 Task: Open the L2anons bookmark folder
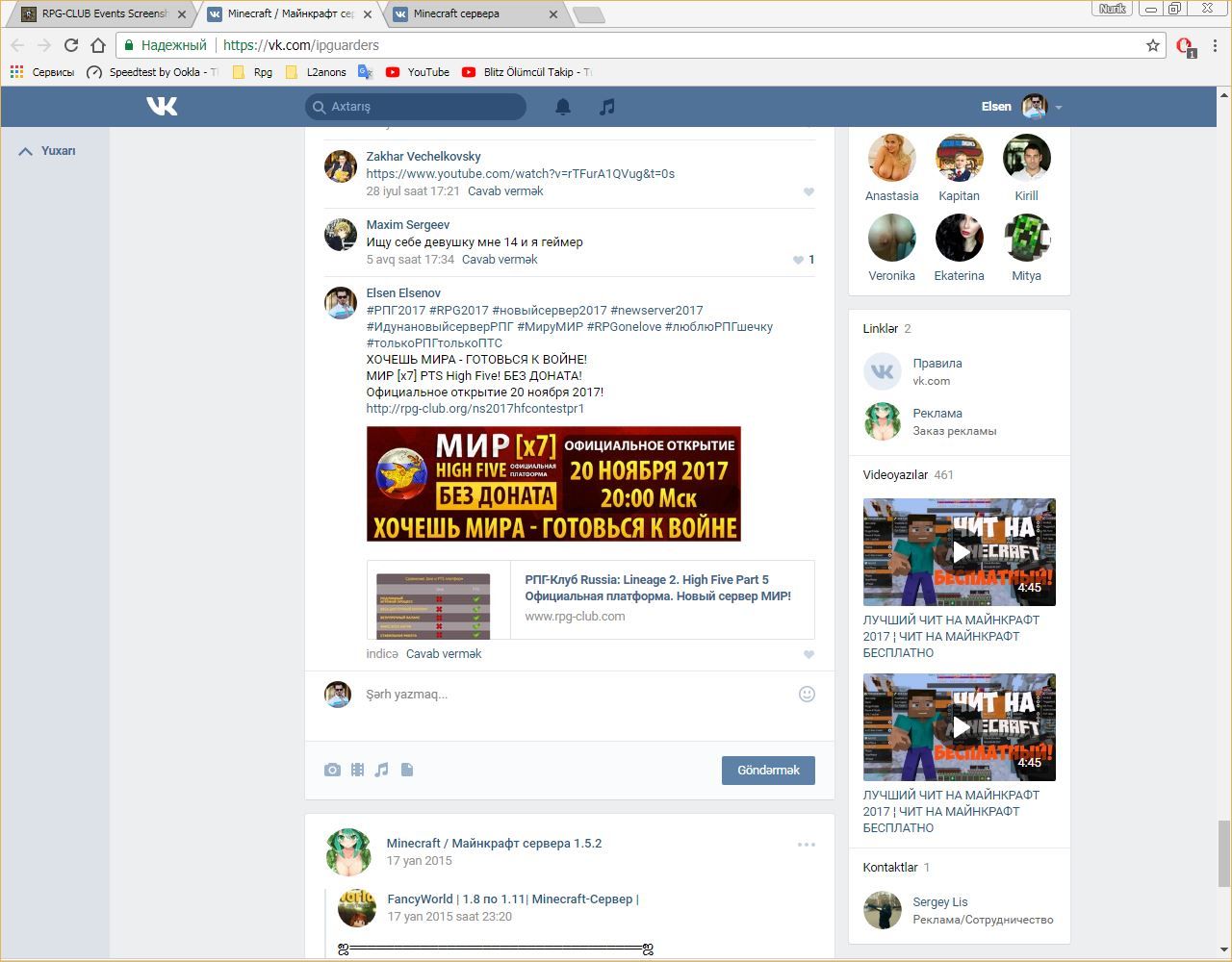pos(316,72)
